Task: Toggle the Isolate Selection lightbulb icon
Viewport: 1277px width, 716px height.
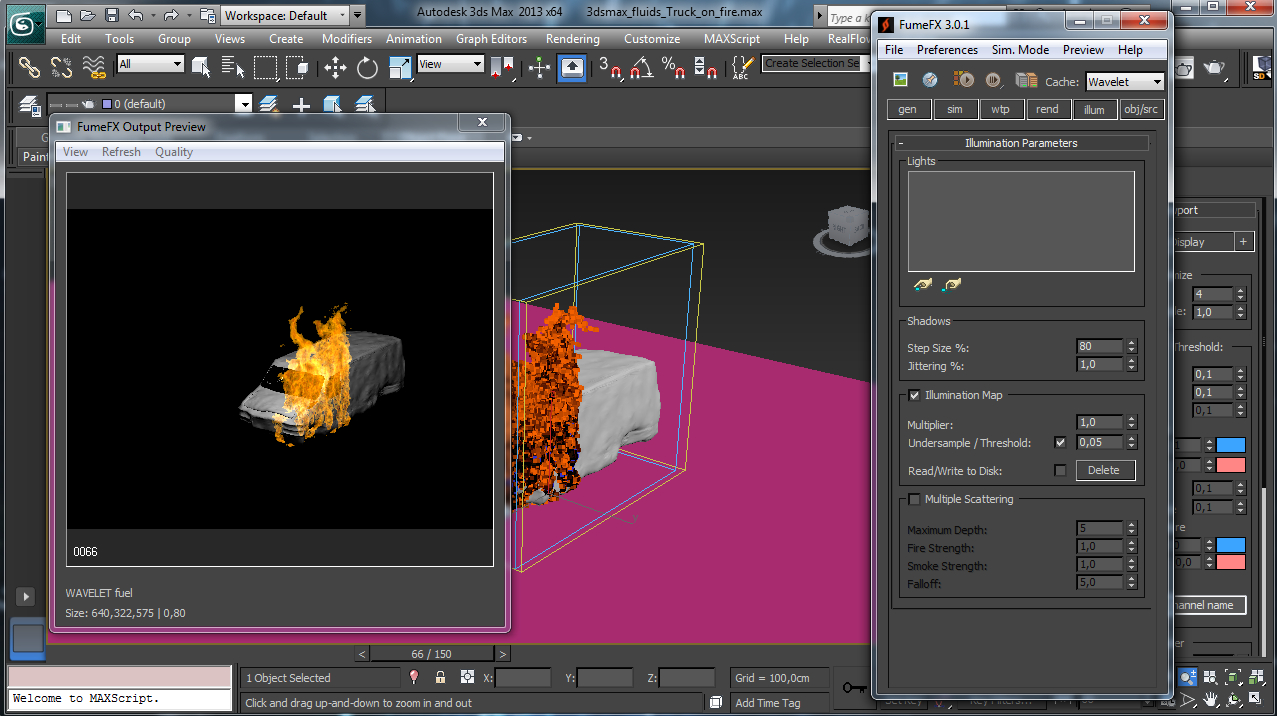Action: pos(414,678)
